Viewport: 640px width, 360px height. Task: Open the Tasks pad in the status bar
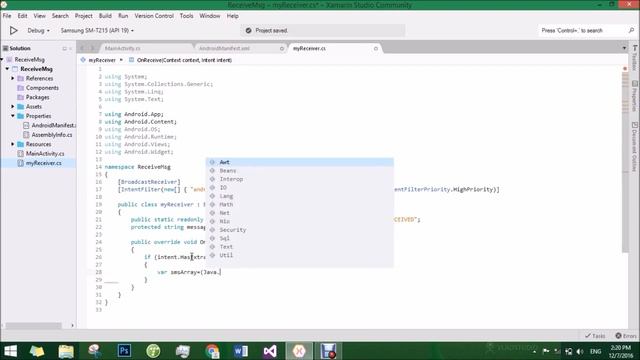pyautogui.click(x=595, y=336)
